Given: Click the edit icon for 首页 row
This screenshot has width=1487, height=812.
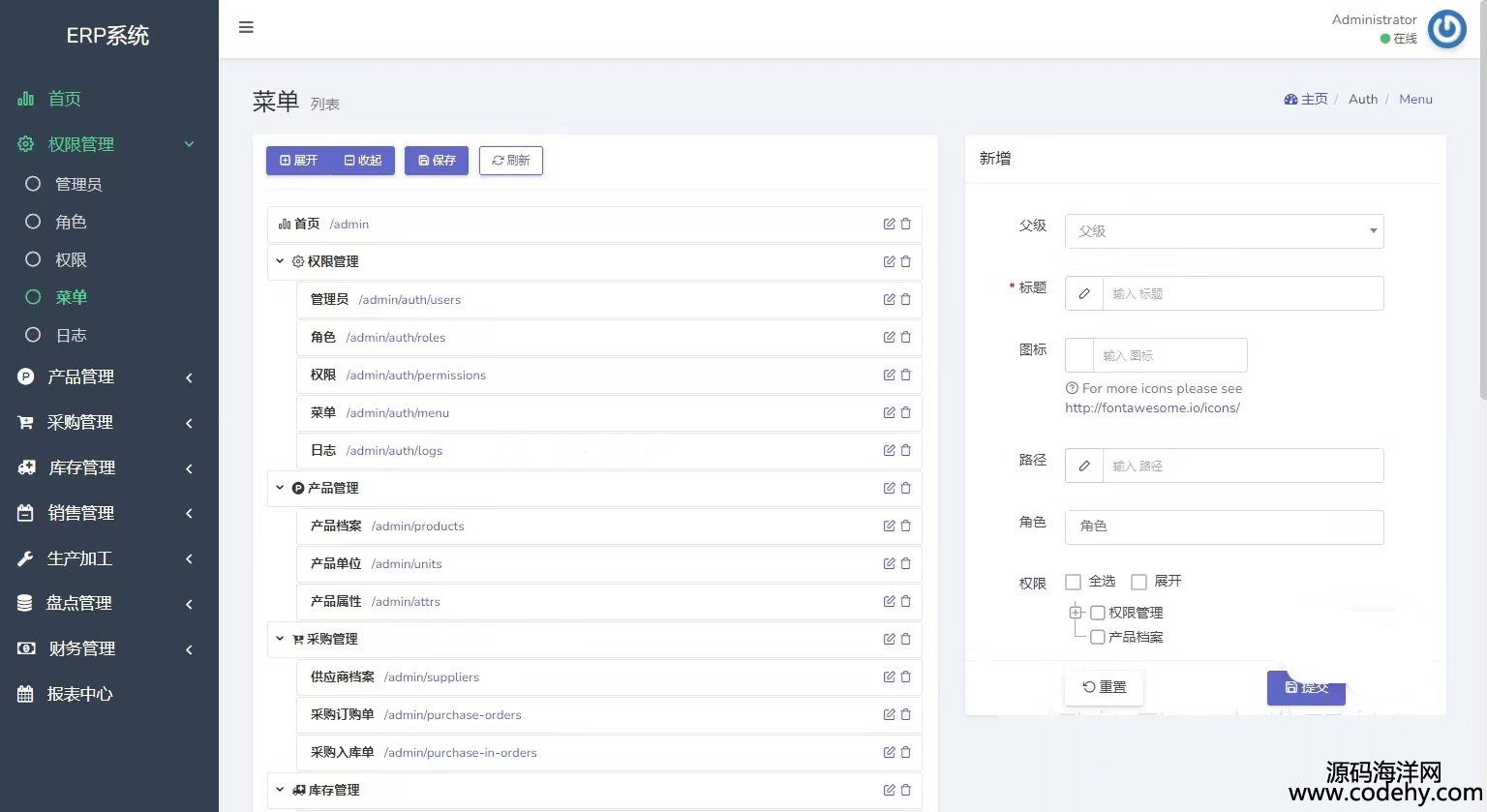Looking at the screenshot, I should [889, 224].
